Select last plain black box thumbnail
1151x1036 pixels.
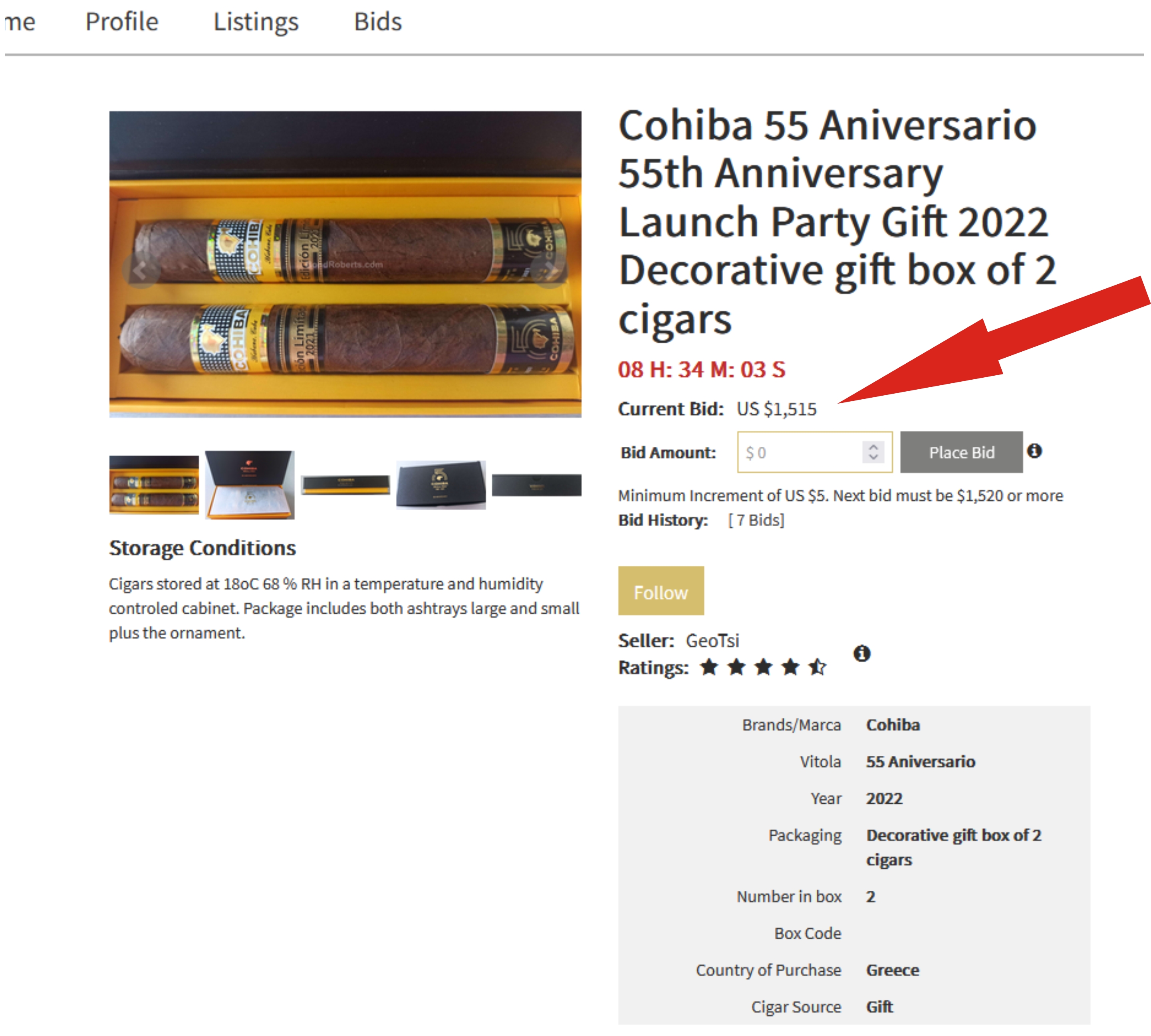pos(536,485)
